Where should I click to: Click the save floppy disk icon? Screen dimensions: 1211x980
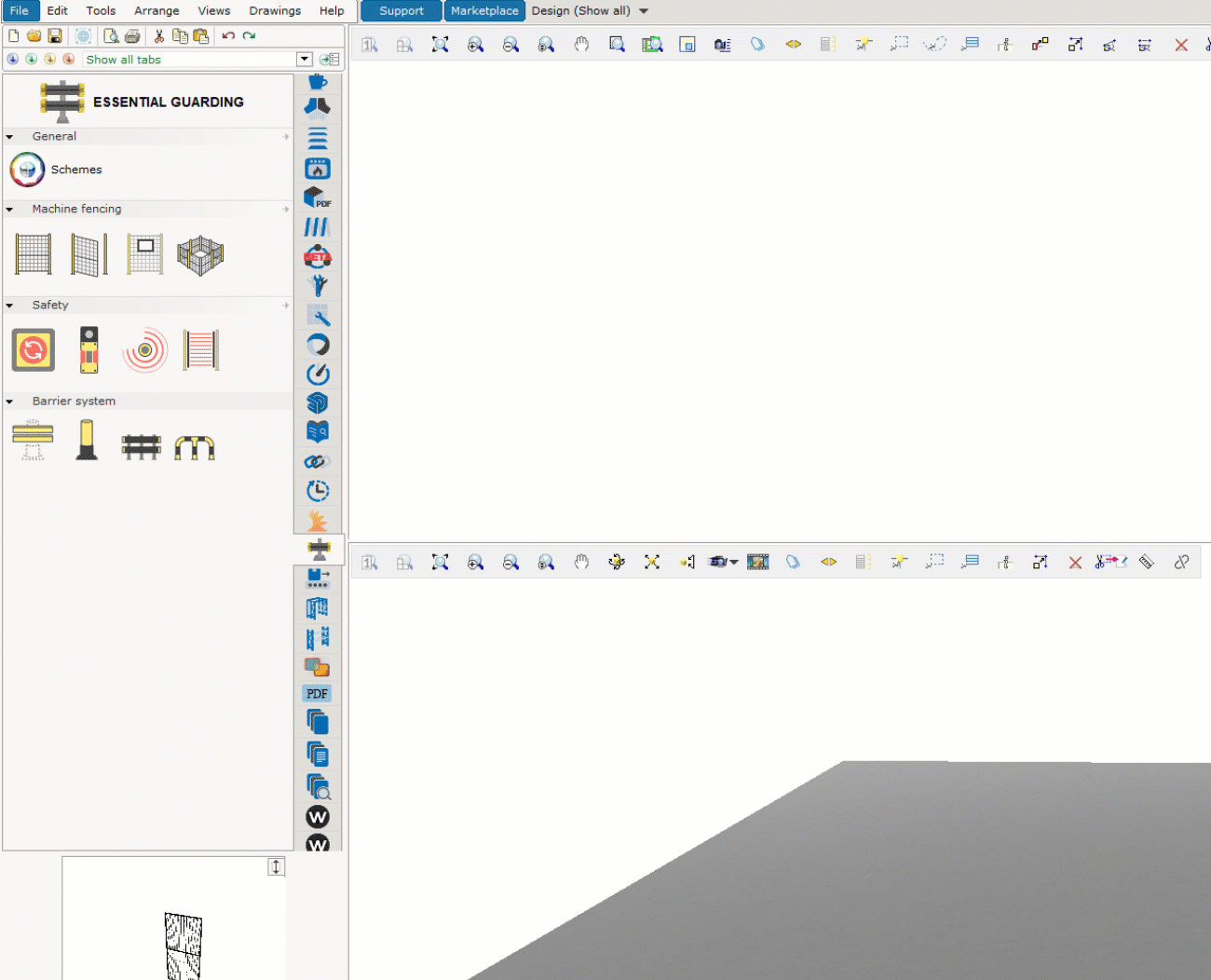(55, 35)
